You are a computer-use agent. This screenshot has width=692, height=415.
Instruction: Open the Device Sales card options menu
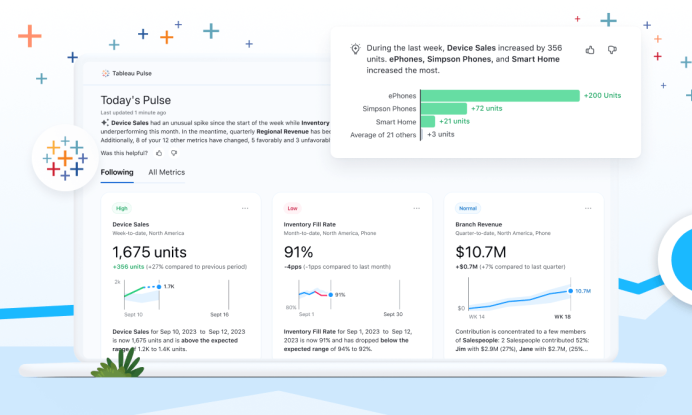point(245,208)
